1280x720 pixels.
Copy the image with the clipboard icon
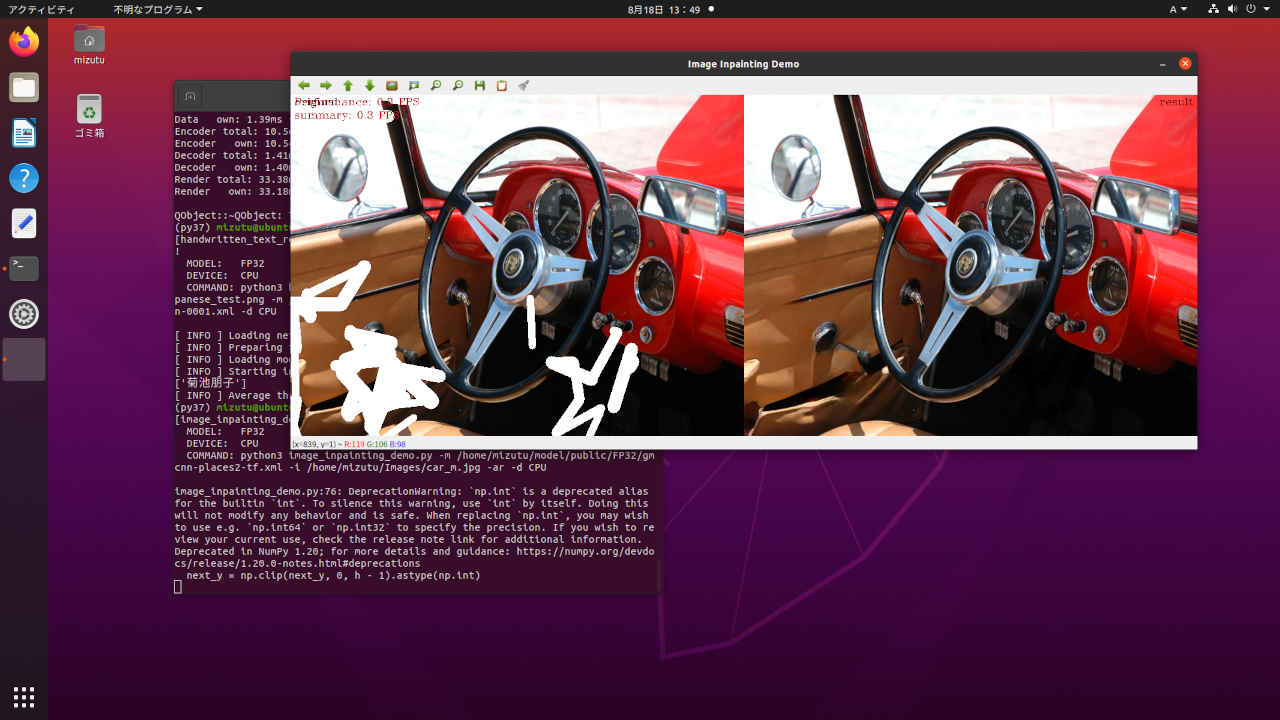502,86
